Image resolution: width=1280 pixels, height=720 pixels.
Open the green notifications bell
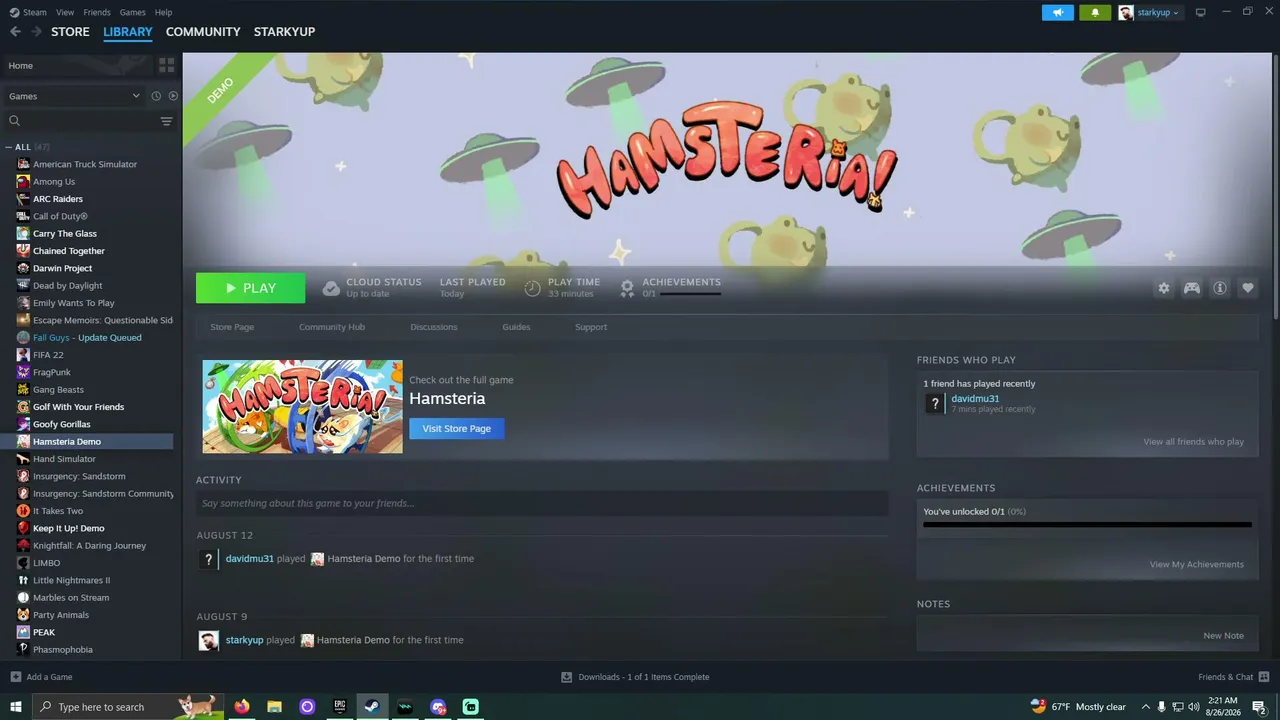point(1095,13)
